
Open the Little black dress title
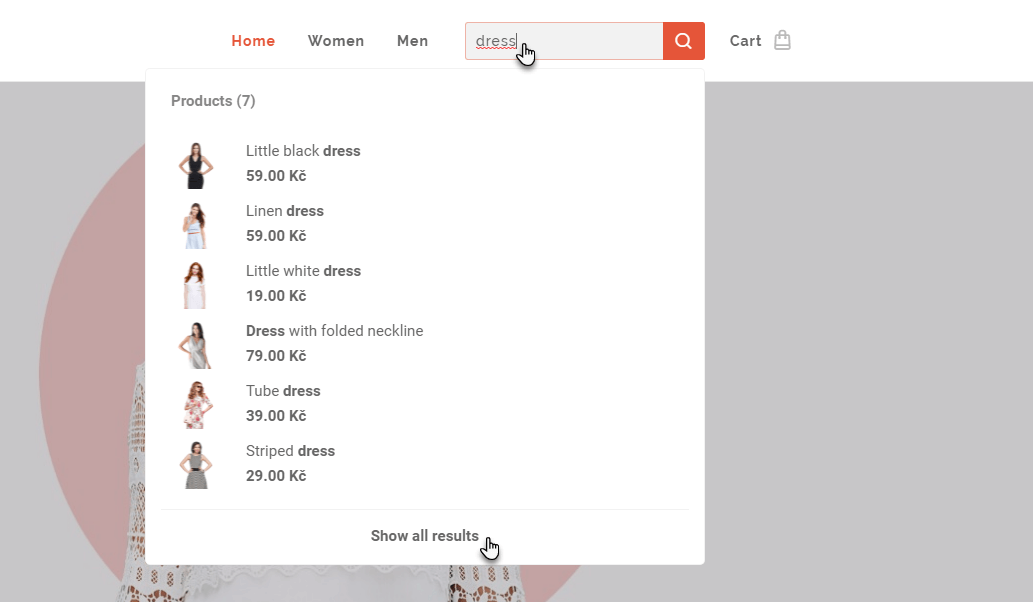pos(303,151)
